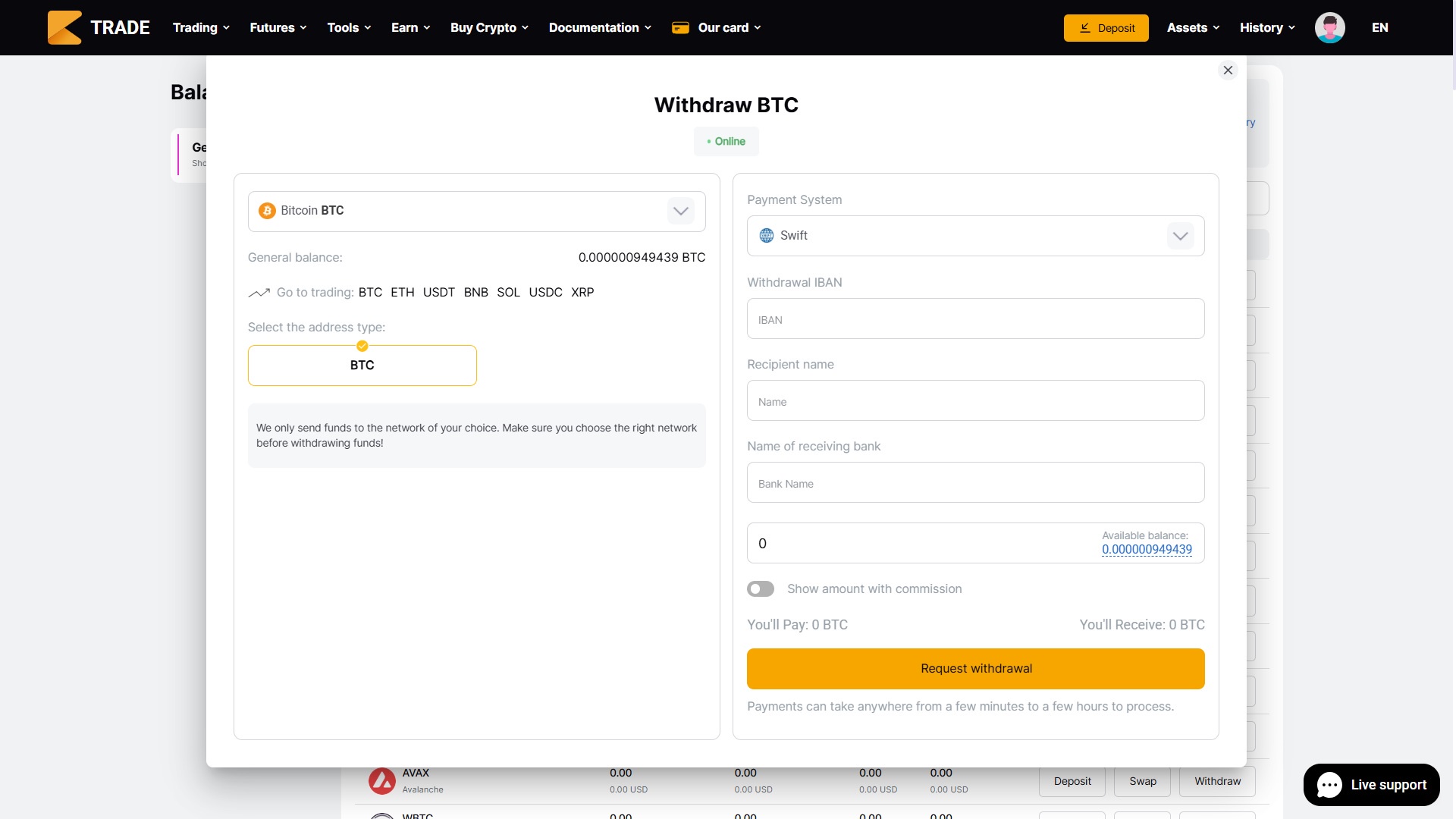
Task: Open the user profile avatar
Action: pyautogui.click(x=1329, y=27)
